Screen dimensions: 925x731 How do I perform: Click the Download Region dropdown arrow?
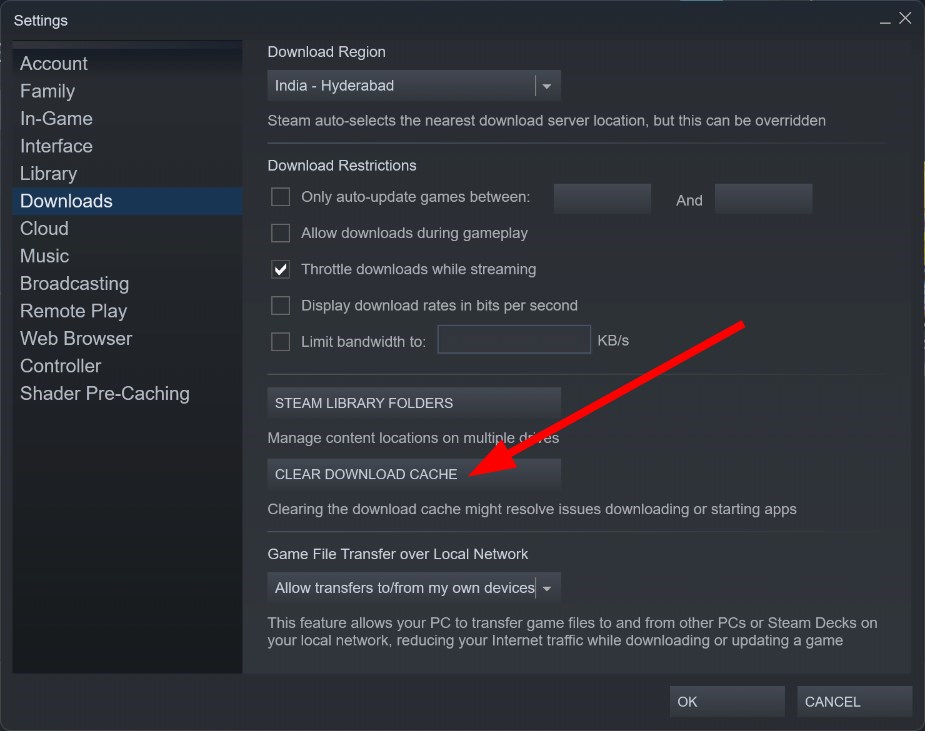[x=547, y=86]
